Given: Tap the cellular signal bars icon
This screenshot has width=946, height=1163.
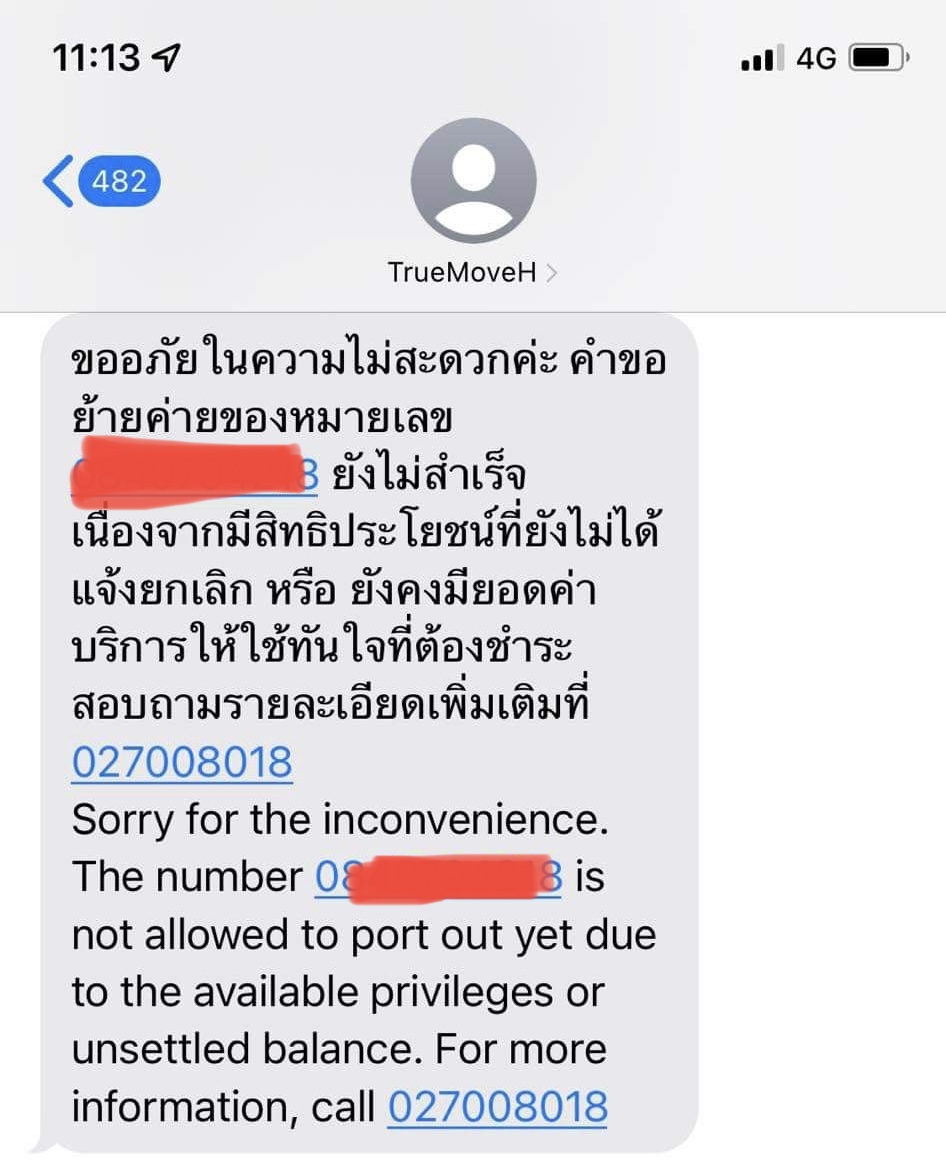Looking at the screenshot, I should 761,58.
